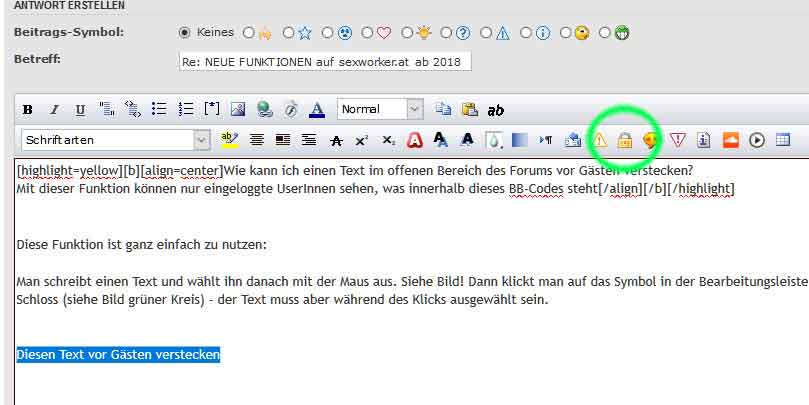Apply strikethrough to selected text
809x405 pixels.
click(x=336, y=140)
